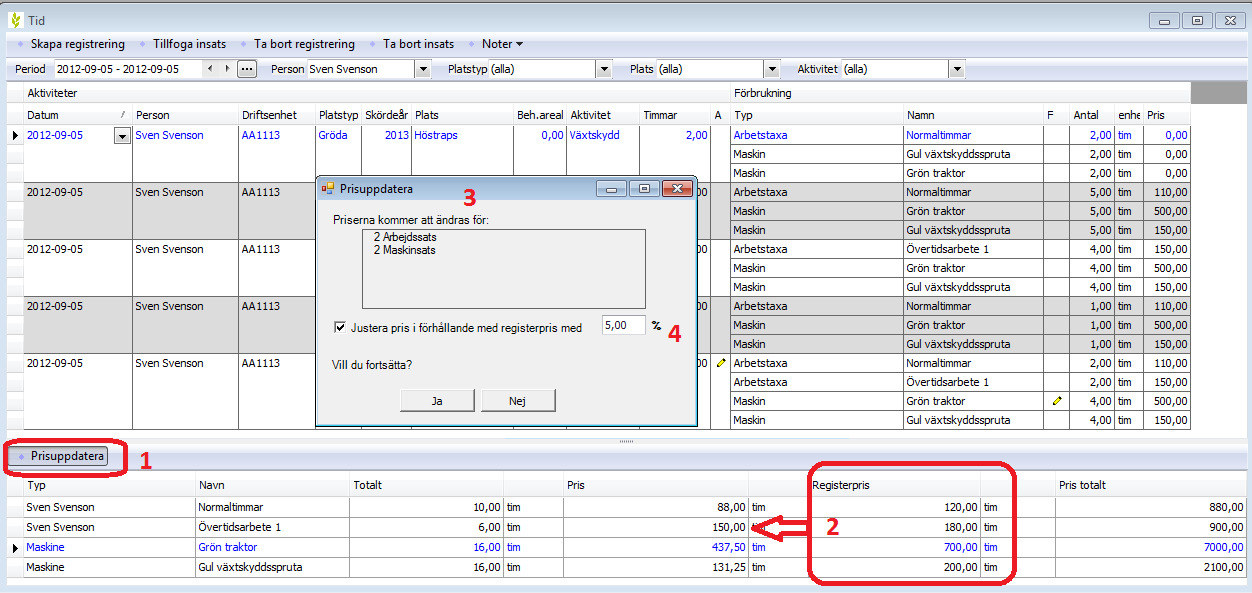The width and height of the screenshot is (1252, 593).
Task: Click AA1113 link in first row
Action: pyautogui.click(x=262, y=135)
